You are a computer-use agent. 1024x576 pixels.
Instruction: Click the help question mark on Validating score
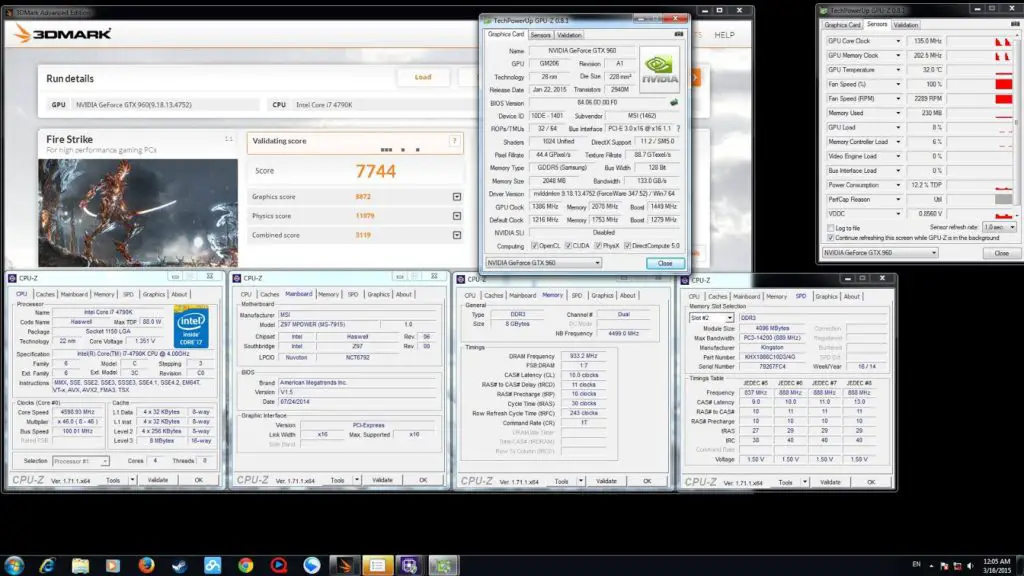click(454, 141)
